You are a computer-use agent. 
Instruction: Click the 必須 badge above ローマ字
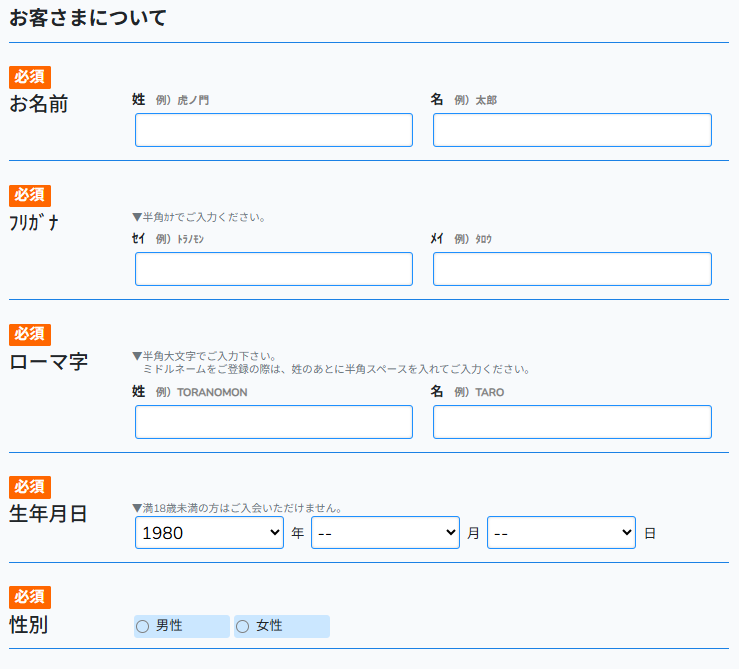tap(29, 334)
